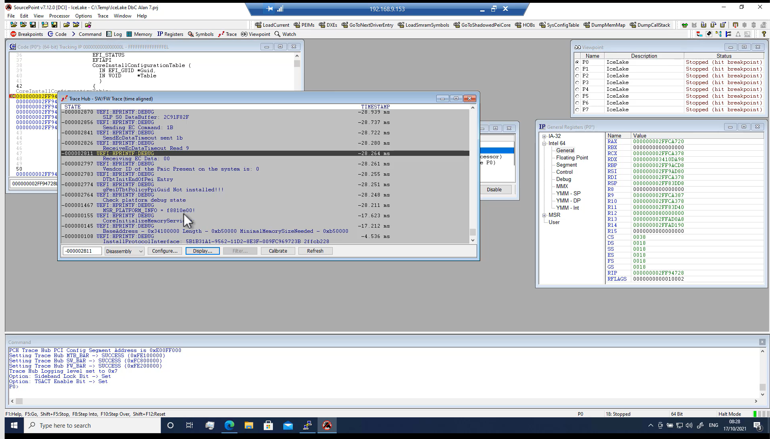Open the IP Registers toolbar button
This screenshot has width=773, height=439.
170,34
